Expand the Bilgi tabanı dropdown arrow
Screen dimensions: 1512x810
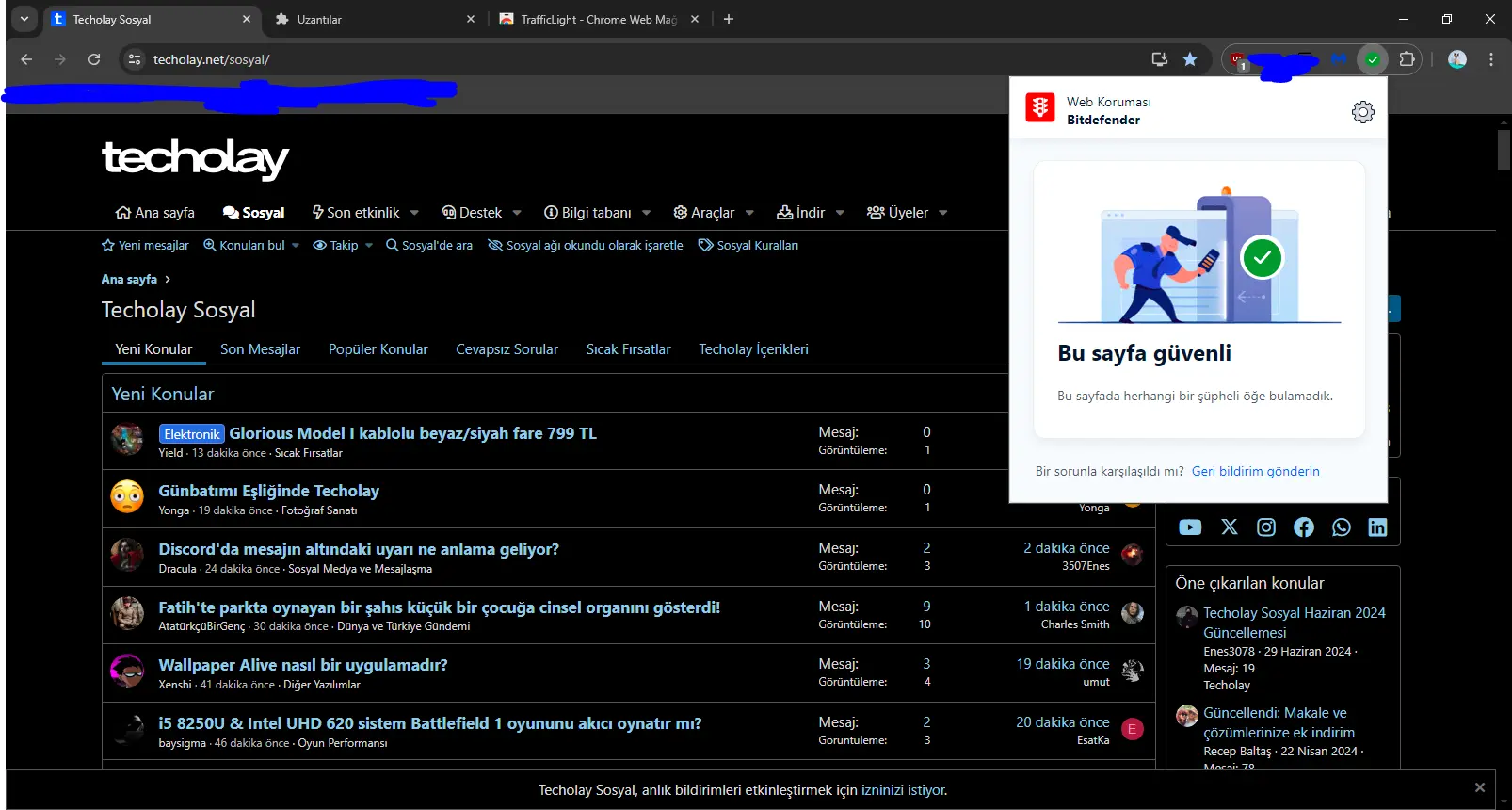[646, 213]
